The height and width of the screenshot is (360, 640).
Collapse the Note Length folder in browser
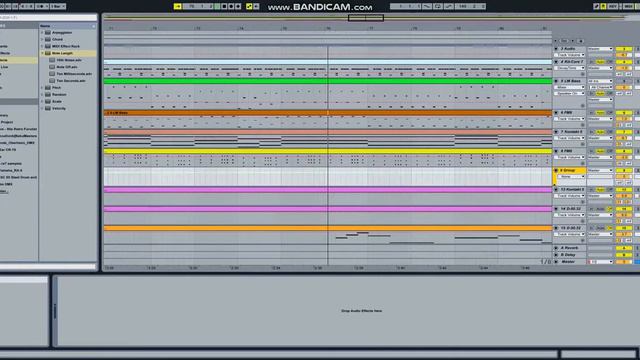[x=42, y=53]
